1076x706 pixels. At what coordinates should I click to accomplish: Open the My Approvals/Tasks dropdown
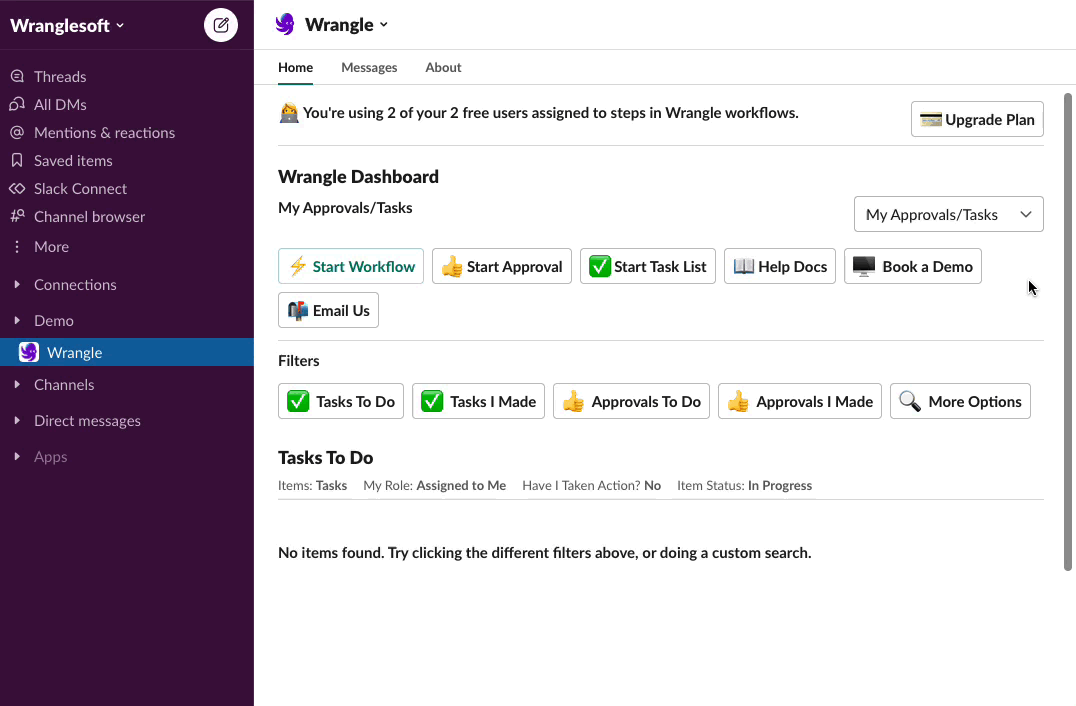[948, 214]
